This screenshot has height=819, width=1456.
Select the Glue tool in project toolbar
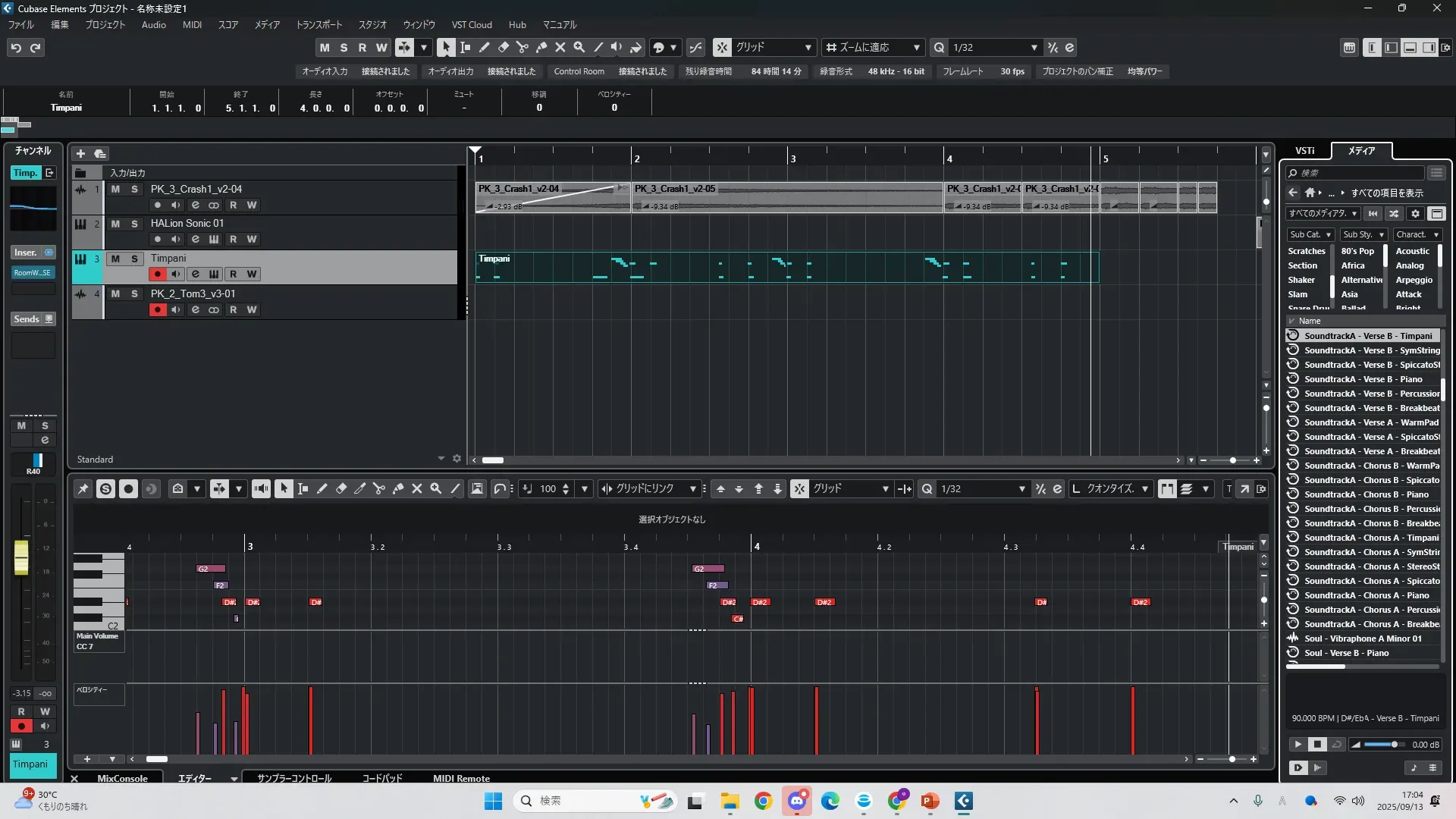(x=541, y=47)
